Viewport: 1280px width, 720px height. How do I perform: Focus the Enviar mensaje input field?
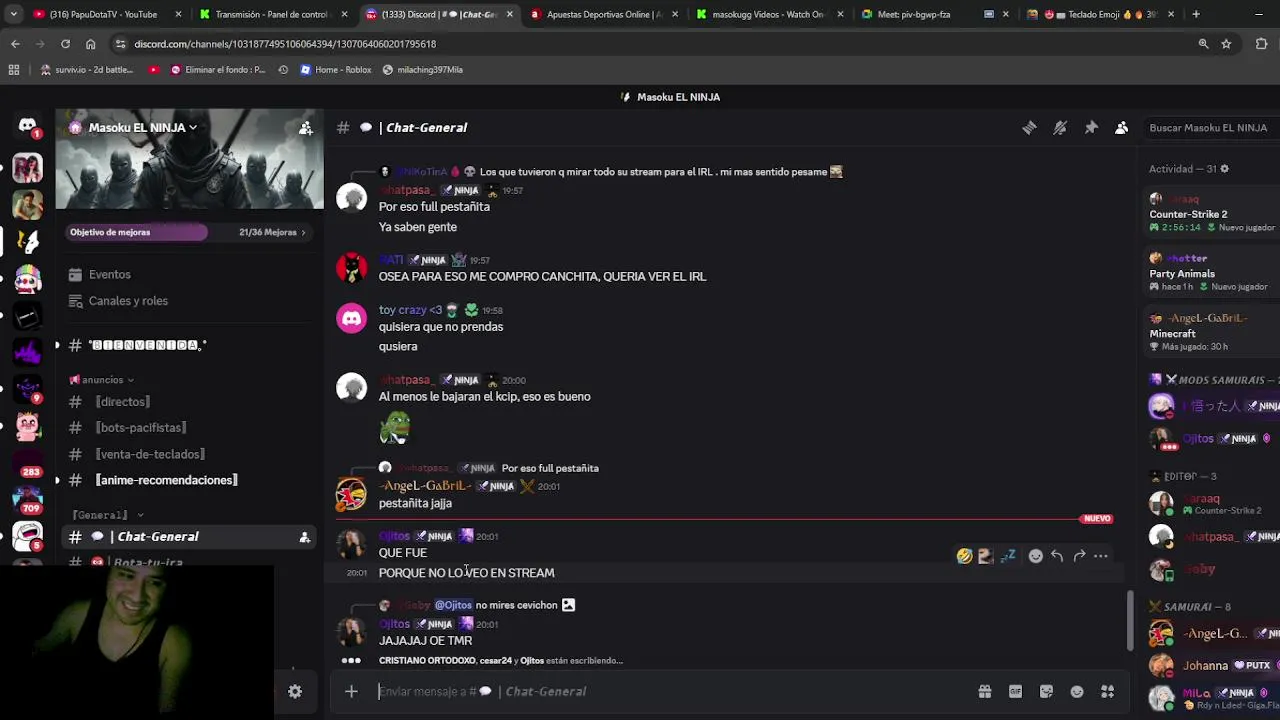coord(670,691)
